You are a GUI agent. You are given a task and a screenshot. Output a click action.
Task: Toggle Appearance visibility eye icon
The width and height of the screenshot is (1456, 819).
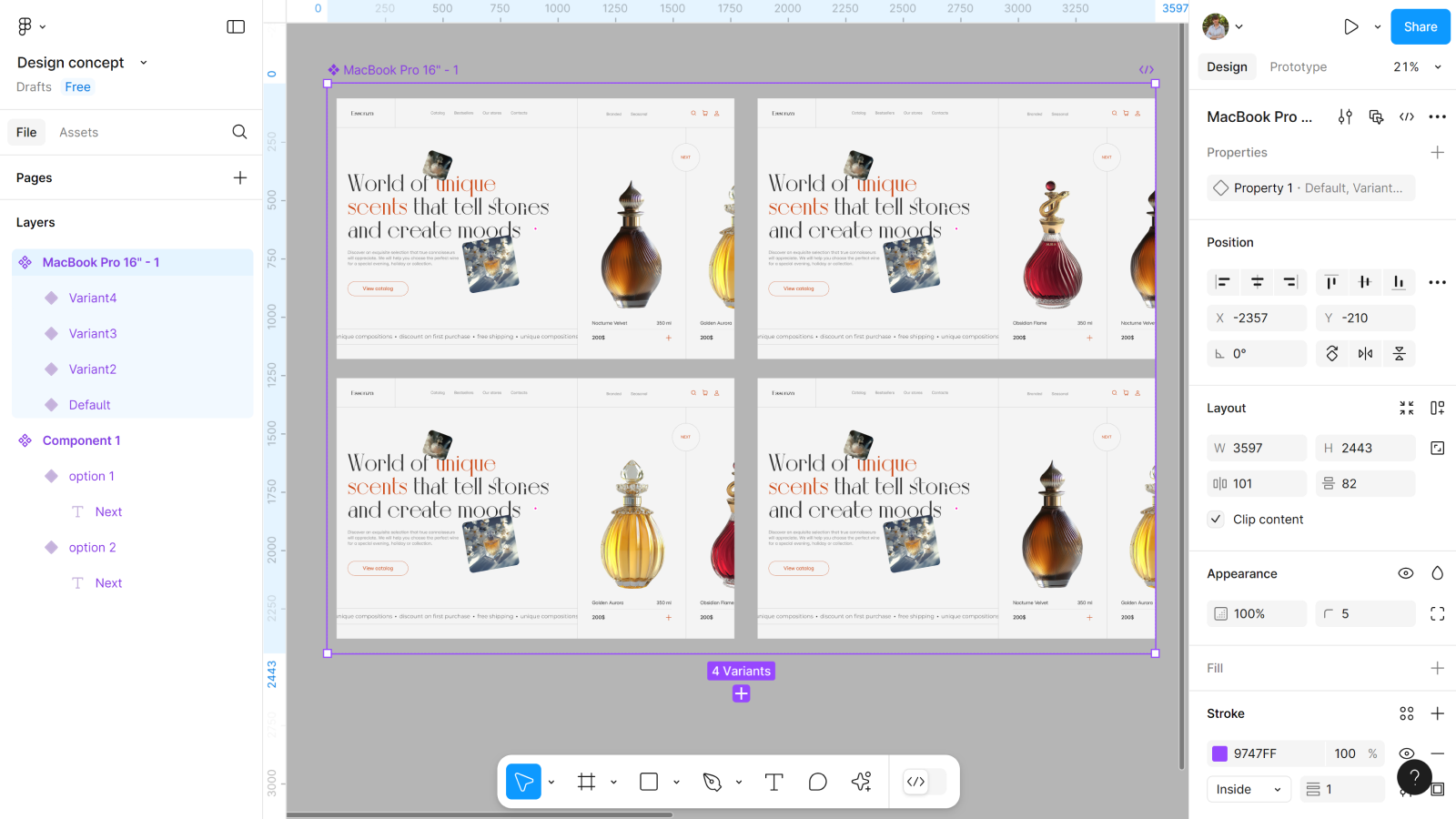1405,573
